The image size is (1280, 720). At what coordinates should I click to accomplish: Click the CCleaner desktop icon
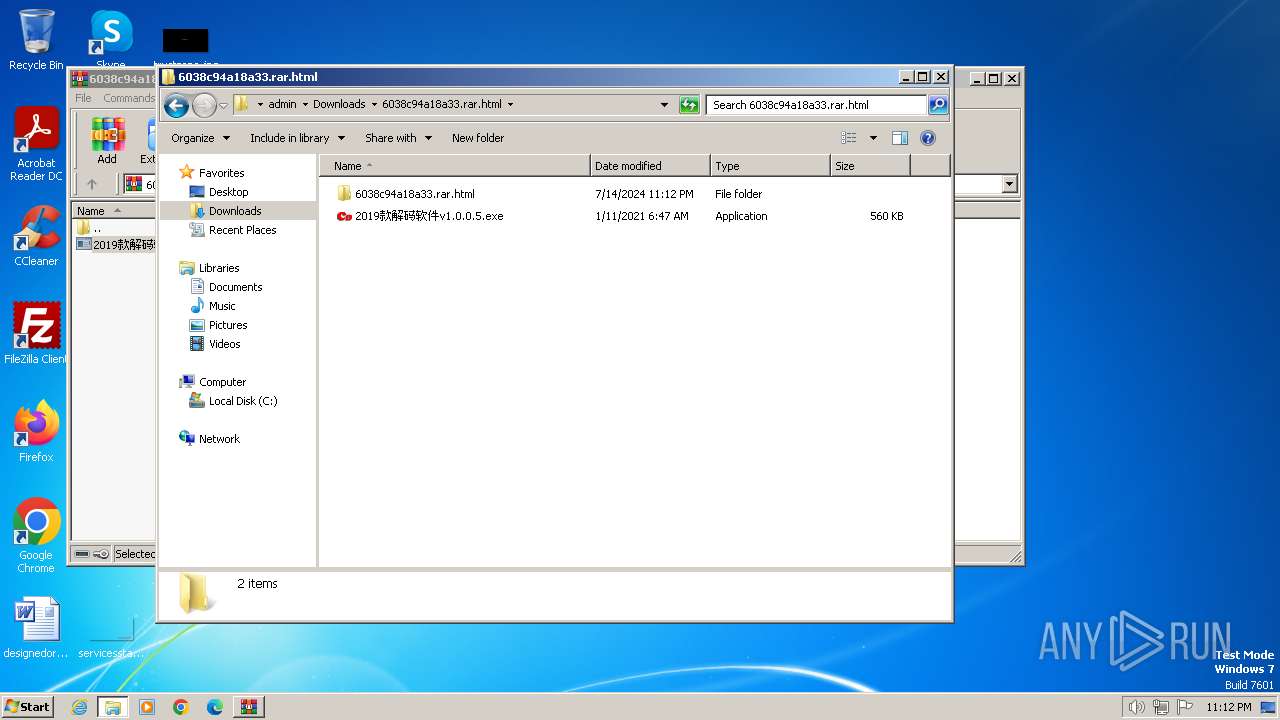coord(36,236)
